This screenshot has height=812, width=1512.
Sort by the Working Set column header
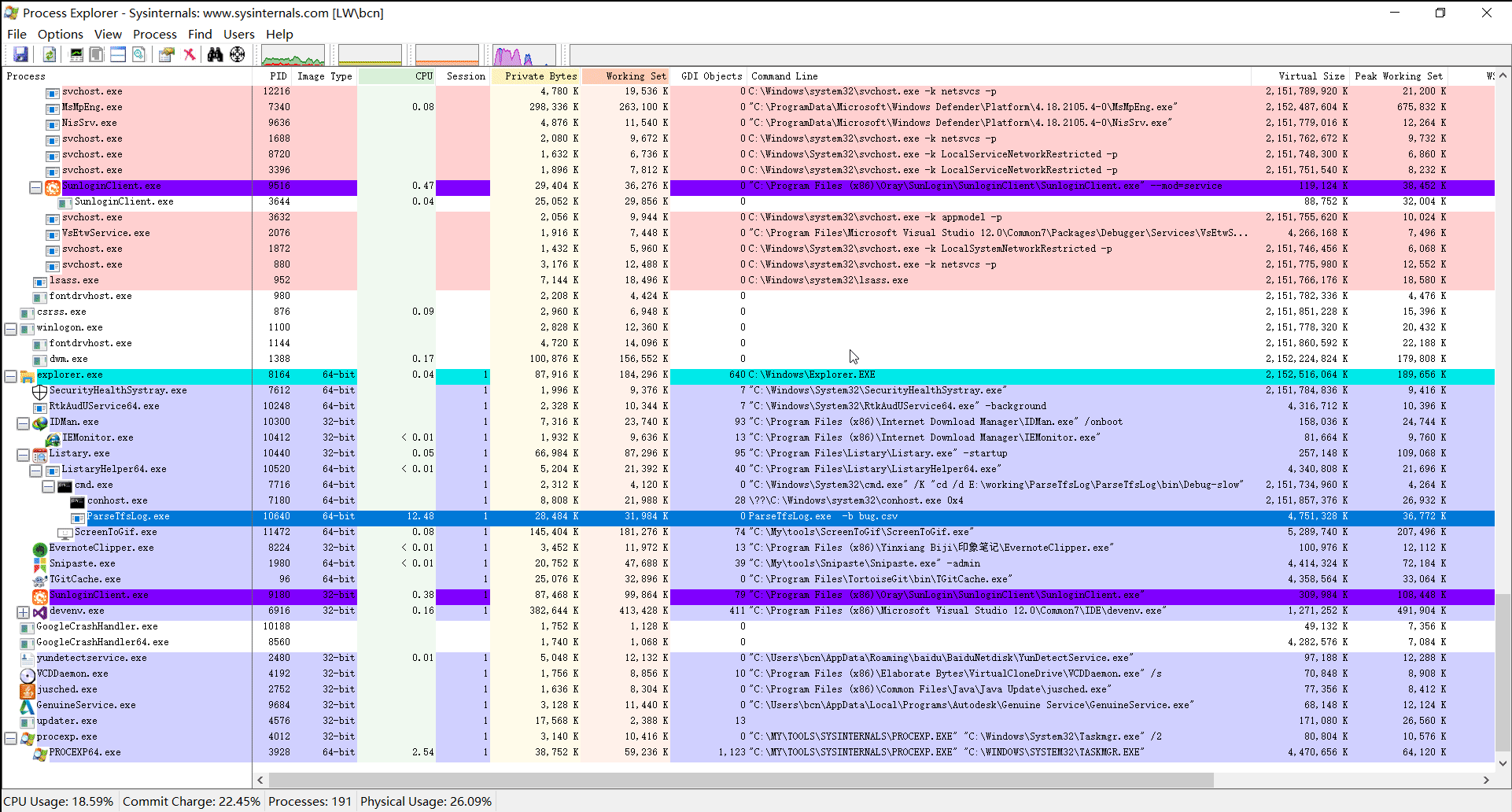point(625,76)
